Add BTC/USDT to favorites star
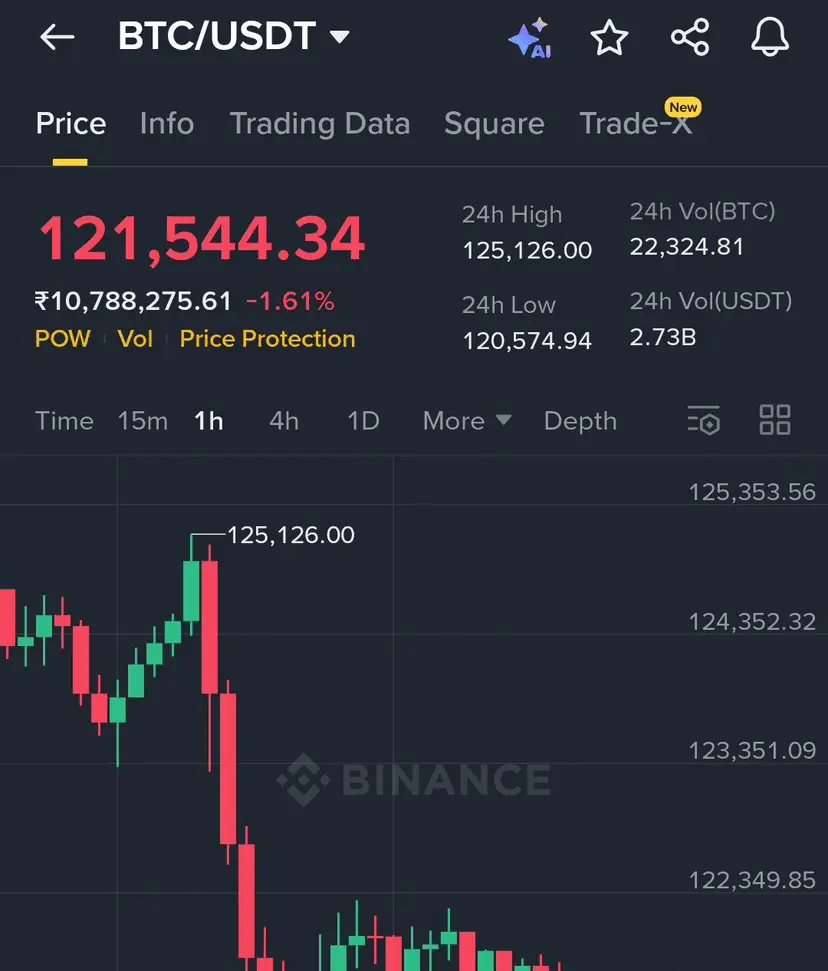This screenshot has width=828, height=971. tap(609, 38)
